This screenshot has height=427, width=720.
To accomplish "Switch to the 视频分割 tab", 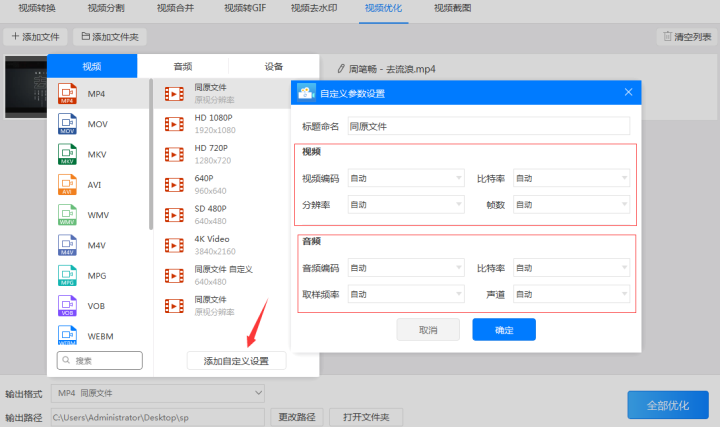I will [106, 8].
